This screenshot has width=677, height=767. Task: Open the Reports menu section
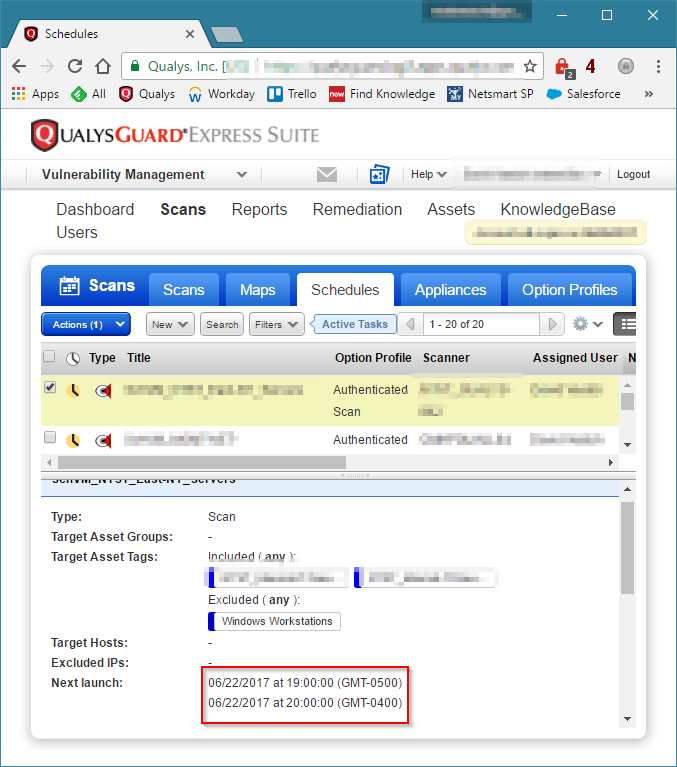click(x=259, y=209)
